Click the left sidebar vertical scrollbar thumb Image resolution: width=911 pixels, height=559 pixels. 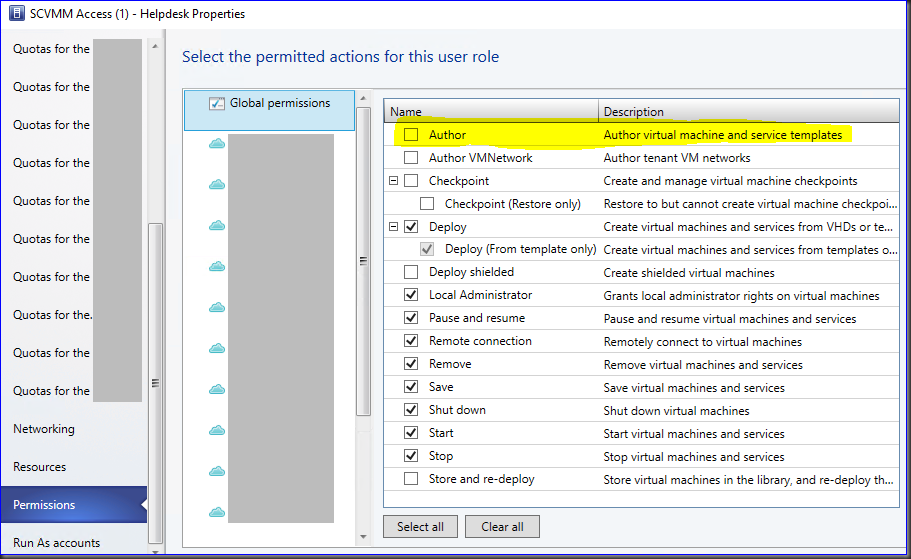(154, 380)
